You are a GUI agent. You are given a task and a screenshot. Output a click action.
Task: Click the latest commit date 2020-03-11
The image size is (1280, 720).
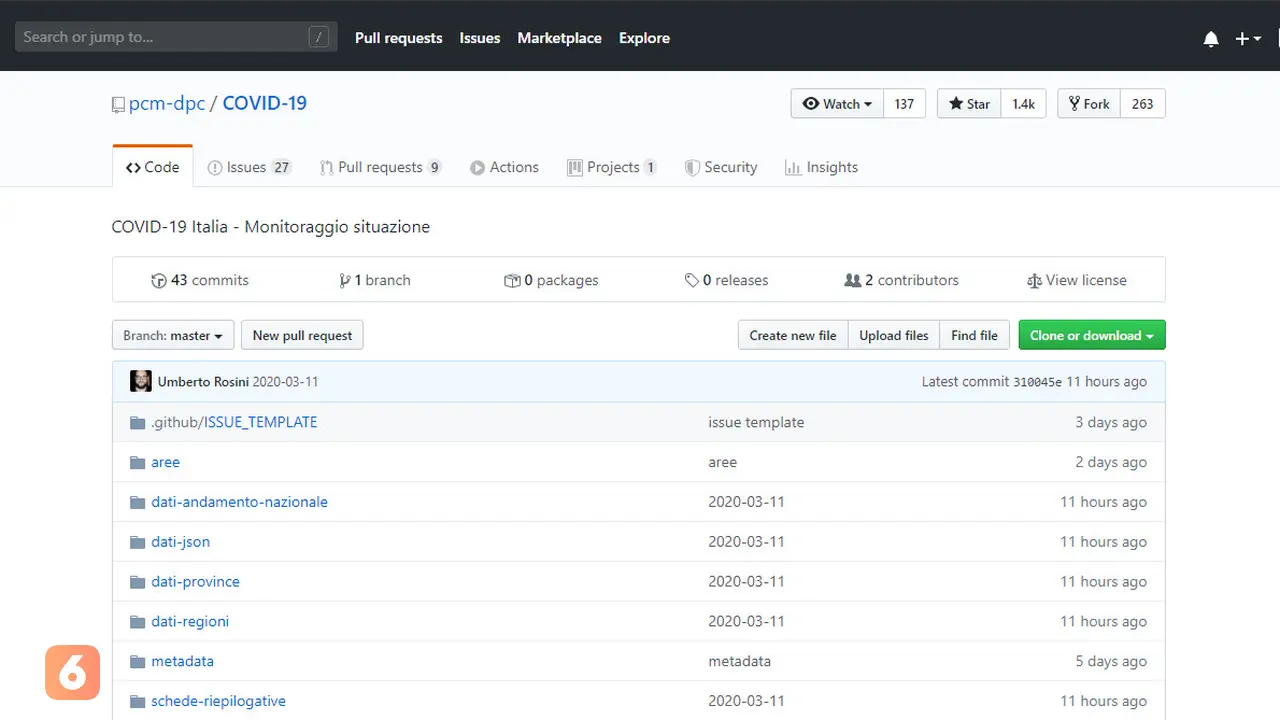286,382
